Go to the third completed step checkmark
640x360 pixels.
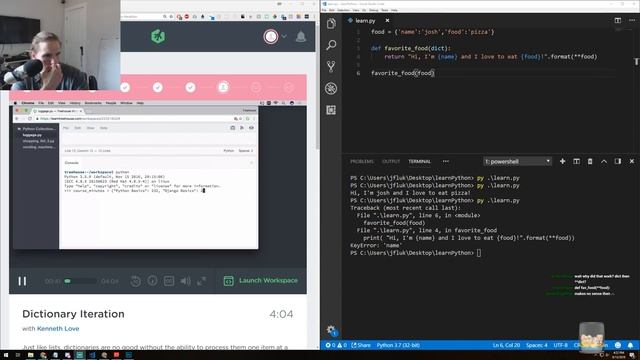[x=190, y=87]
